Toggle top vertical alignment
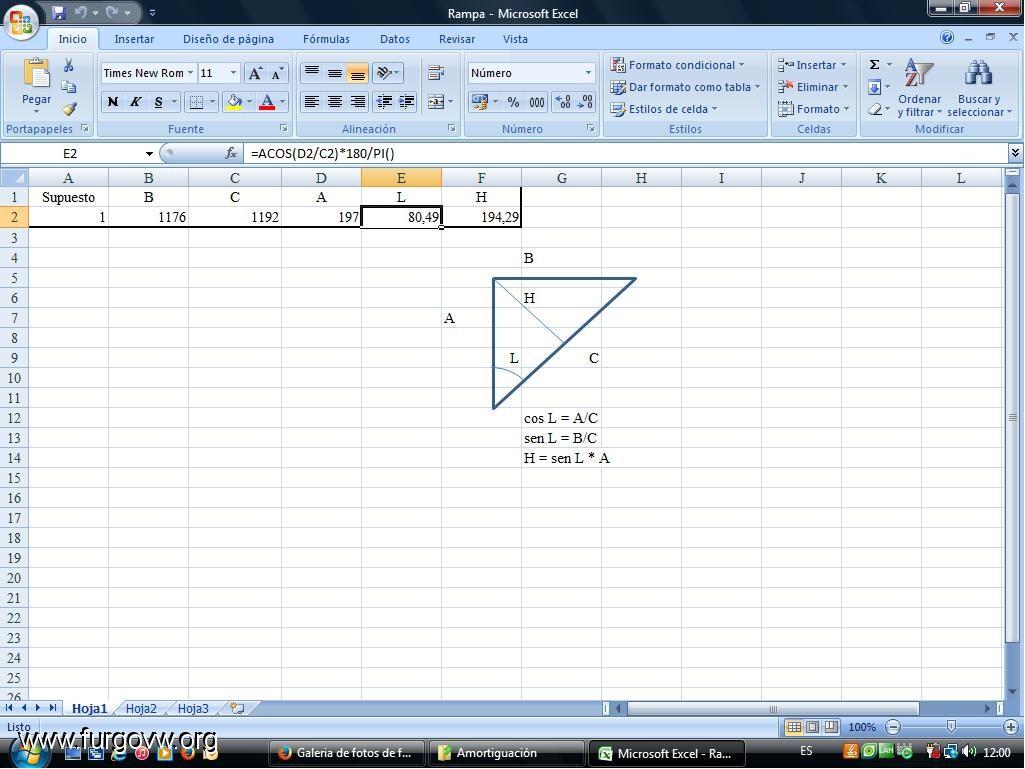Viewport: 1025px width, 769px height. [x=312, y=73]
